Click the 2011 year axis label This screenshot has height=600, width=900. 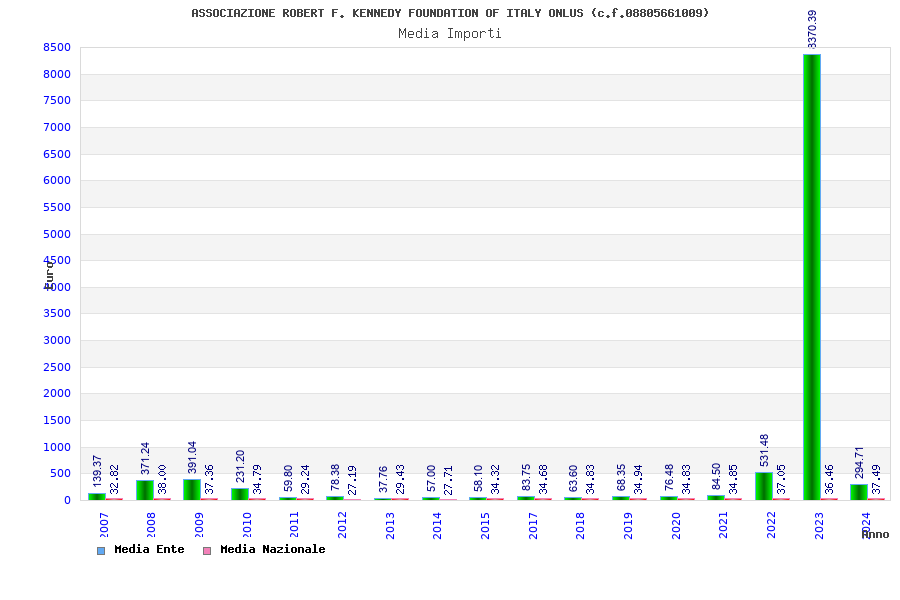click(294, 525)
